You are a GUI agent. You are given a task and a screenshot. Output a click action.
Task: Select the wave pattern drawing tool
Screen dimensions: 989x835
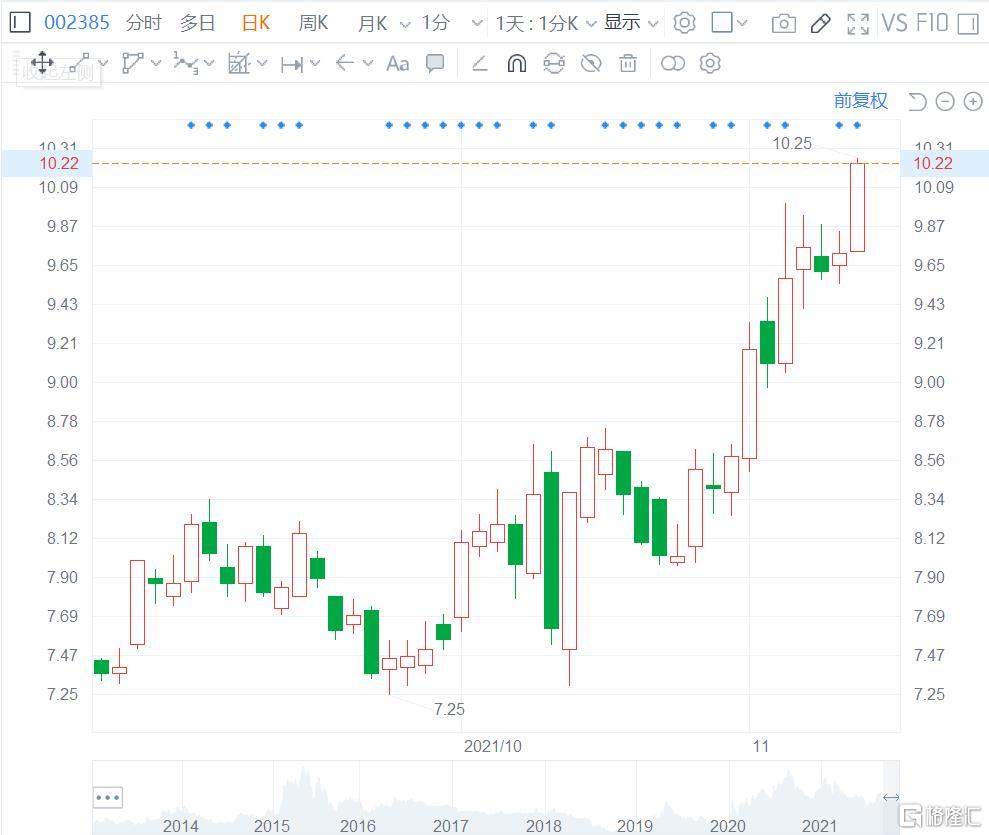point(185,63)
